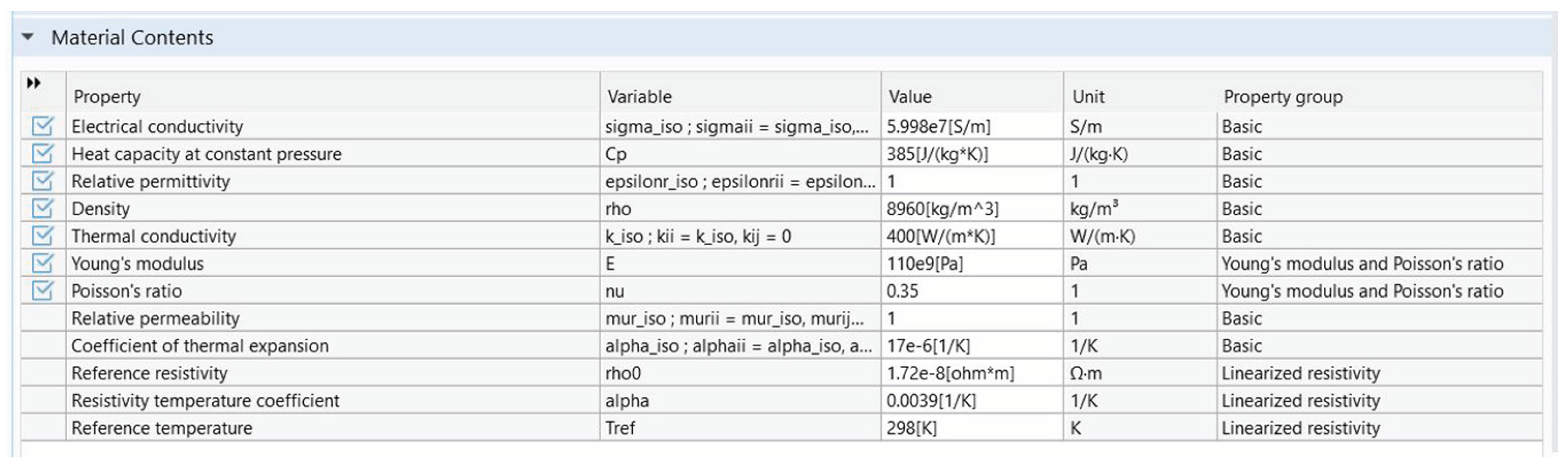Click the Coefficient of thermal expansion row
1568x473 pixels.
tap(199, 345)
